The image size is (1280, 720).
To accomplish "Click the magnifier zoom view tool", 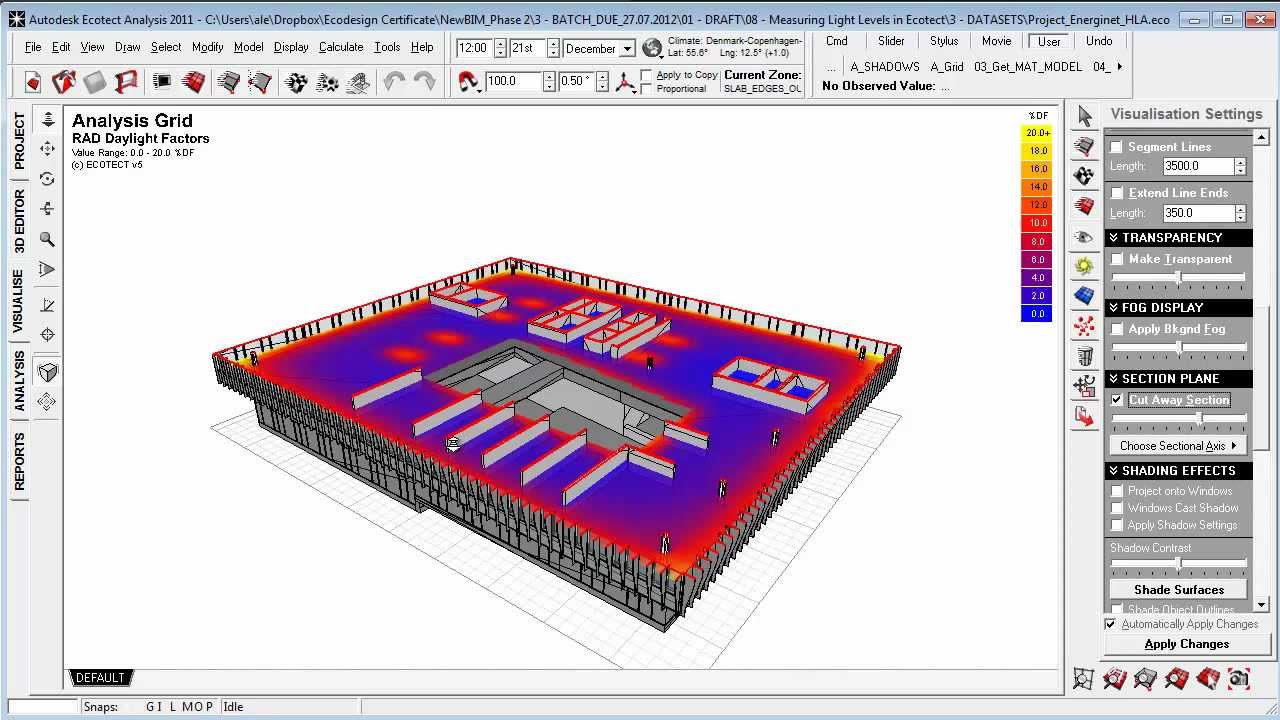I will pyautogui.click(x=47, y=239).
